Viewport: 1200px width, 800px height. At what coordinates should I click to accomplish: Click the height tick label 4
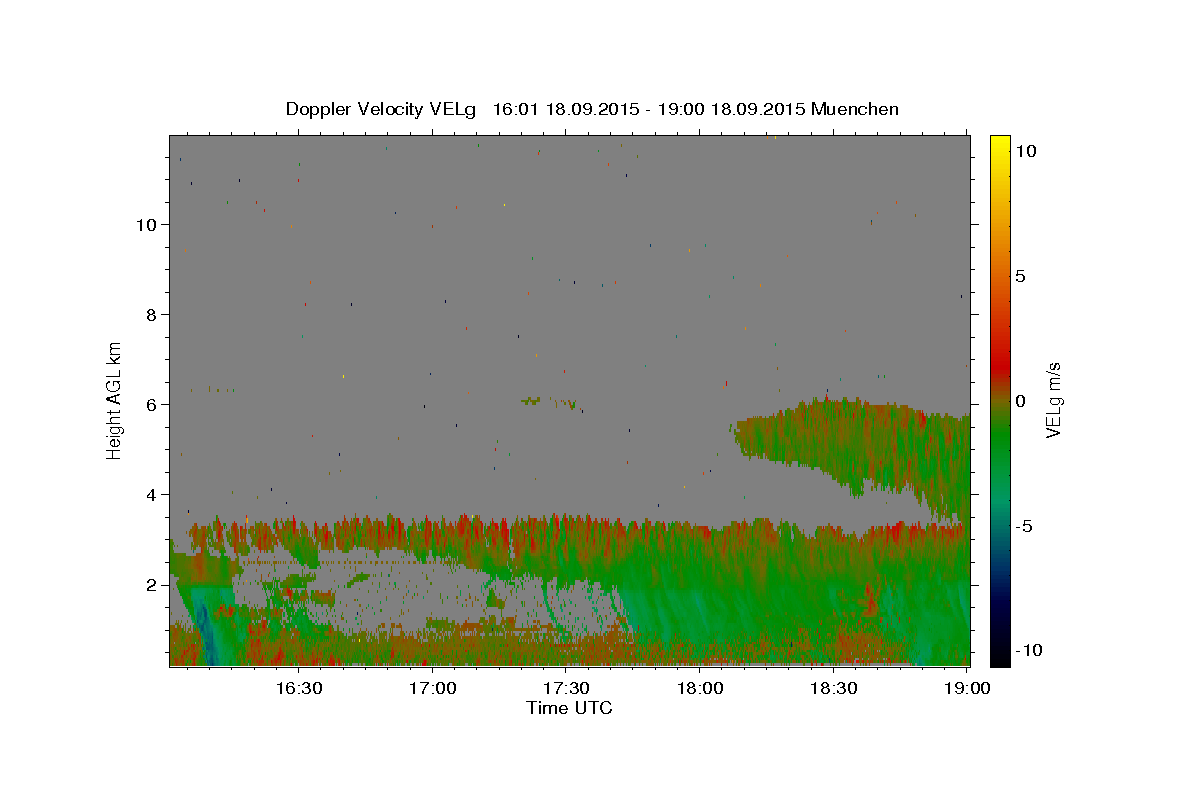coord(151,494)
